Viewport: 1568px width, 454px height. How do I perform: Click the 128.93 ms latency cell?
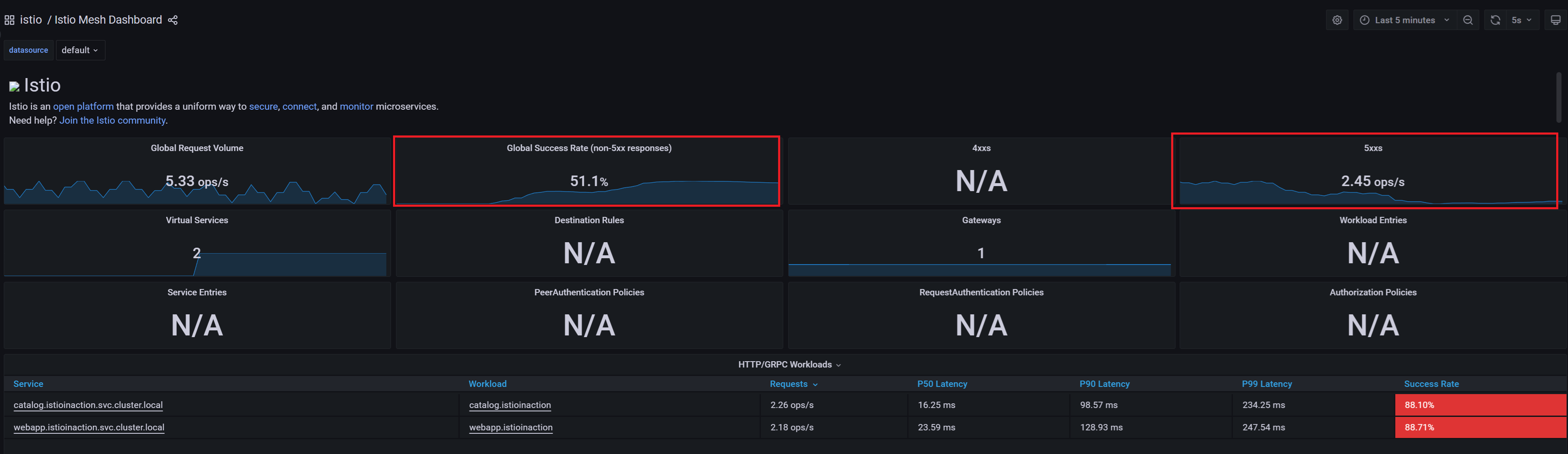click(x=1150, y=428)
